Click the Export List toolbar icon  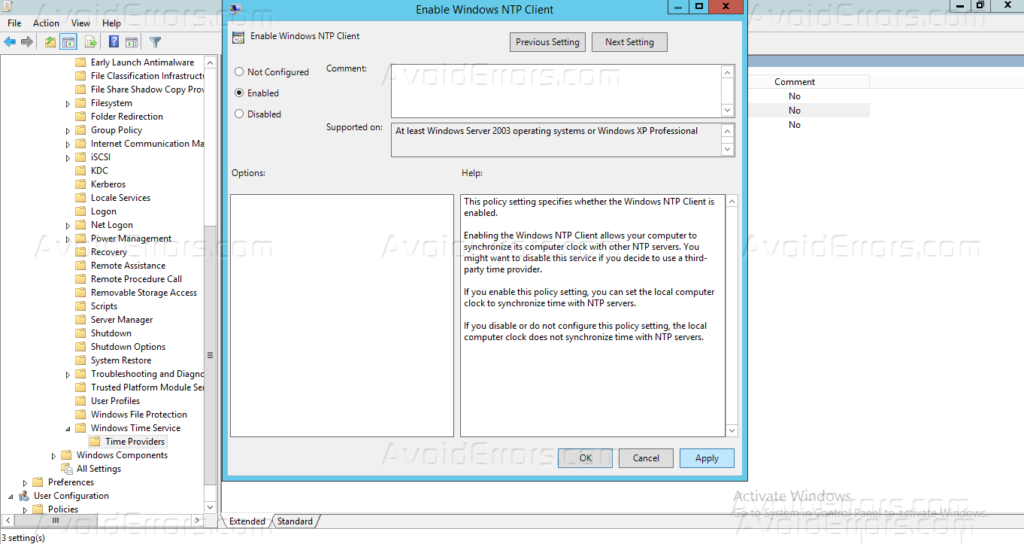click(91, 42)
